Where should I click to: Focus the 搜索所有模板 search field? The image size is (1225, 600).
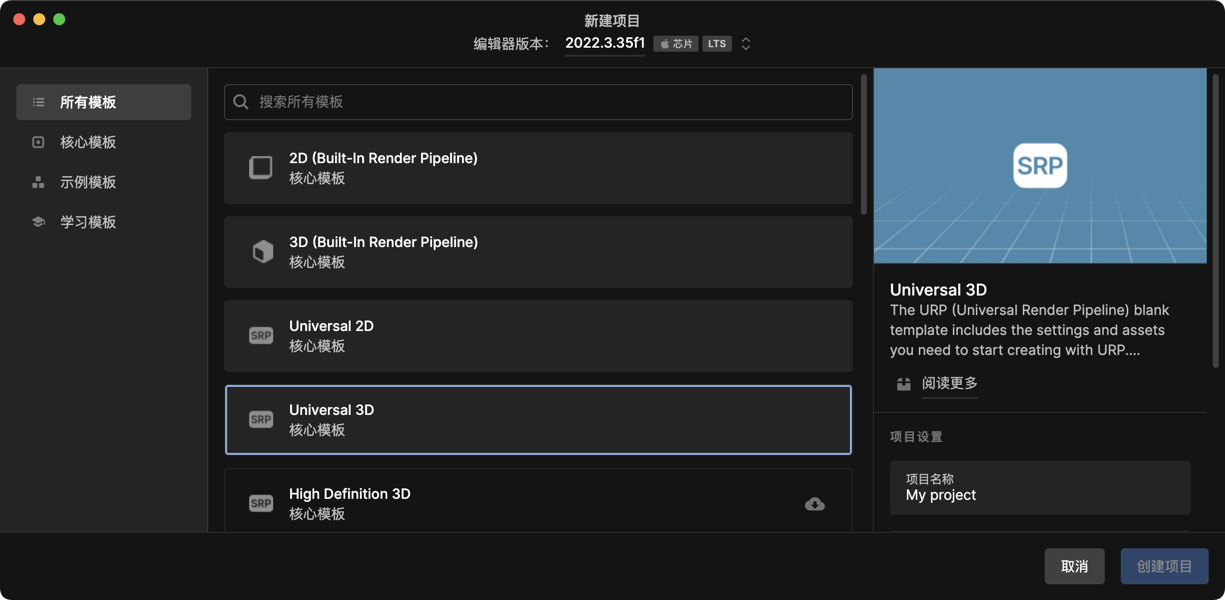coord(550,102)
